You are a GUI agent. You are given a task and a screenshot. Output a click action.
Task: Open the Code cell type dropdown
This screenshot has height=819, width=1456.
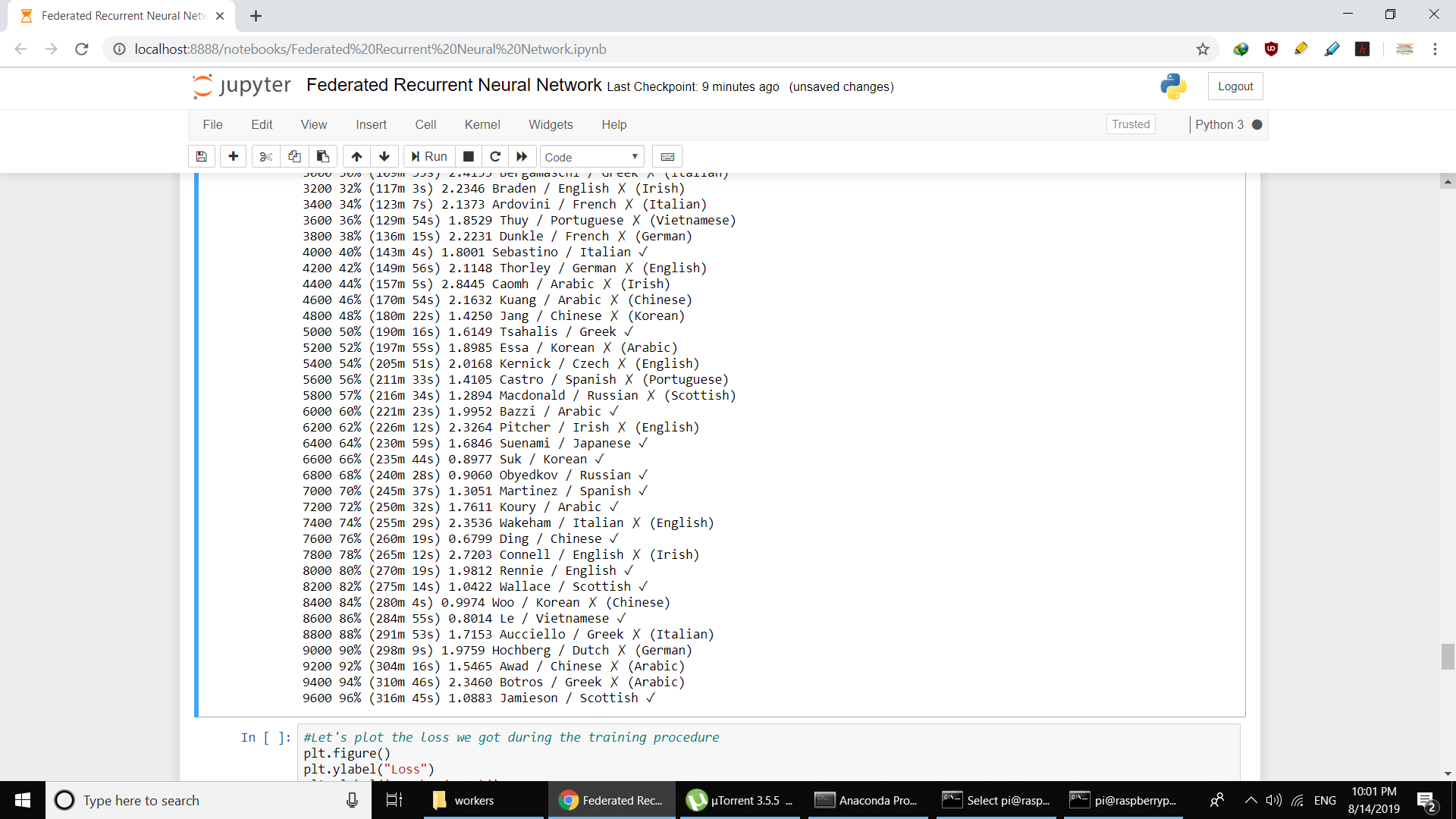tap(591, 157)
